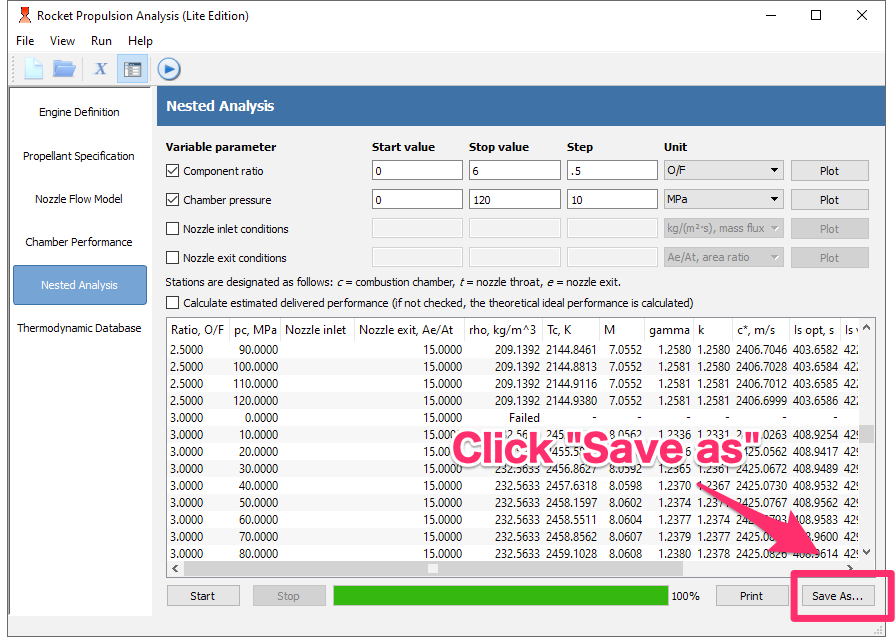Click the Save As... button
Viewport: 895px width, 644px height.
pos(837,596)
